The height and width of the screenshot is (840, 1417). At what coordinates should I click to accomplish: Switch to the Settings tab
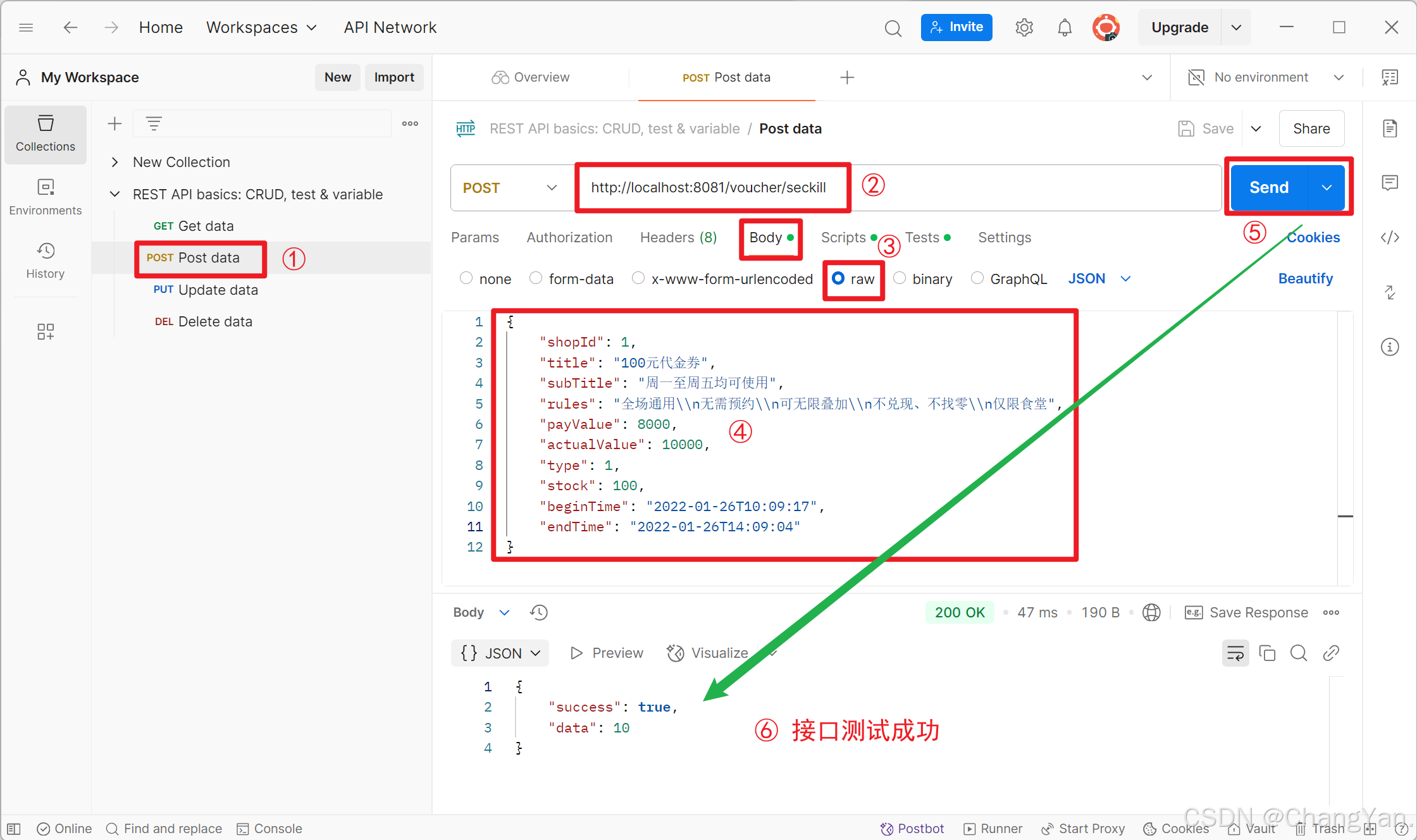pos(1005,237)
